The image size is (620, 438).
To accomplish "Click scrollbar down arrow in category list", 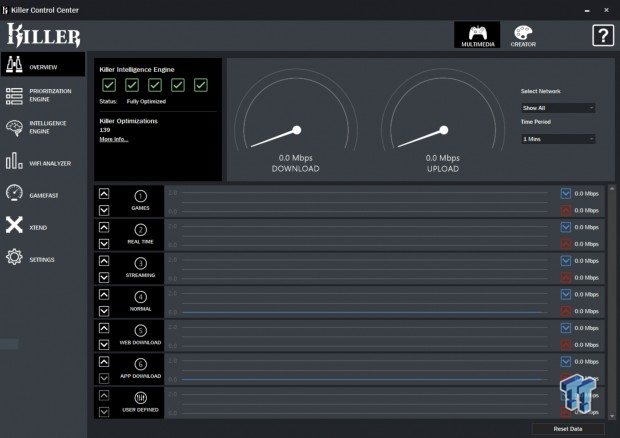I will click(612, 416).
